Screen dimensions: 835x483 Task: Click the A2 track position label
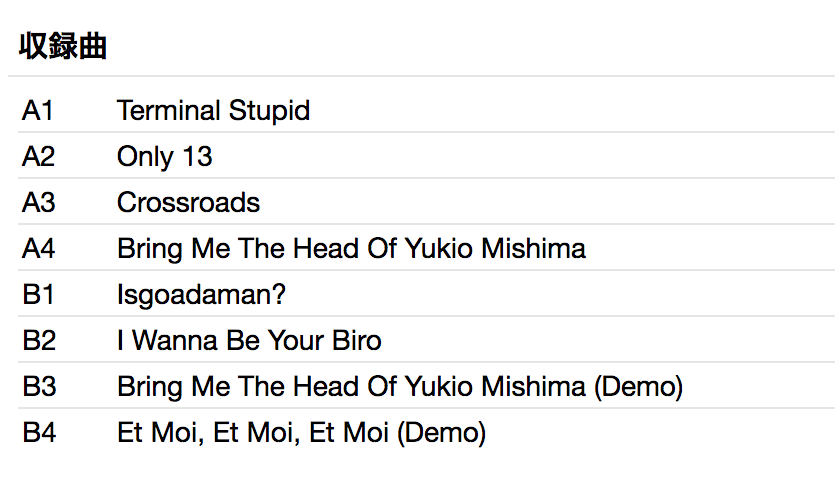(39, 156)
